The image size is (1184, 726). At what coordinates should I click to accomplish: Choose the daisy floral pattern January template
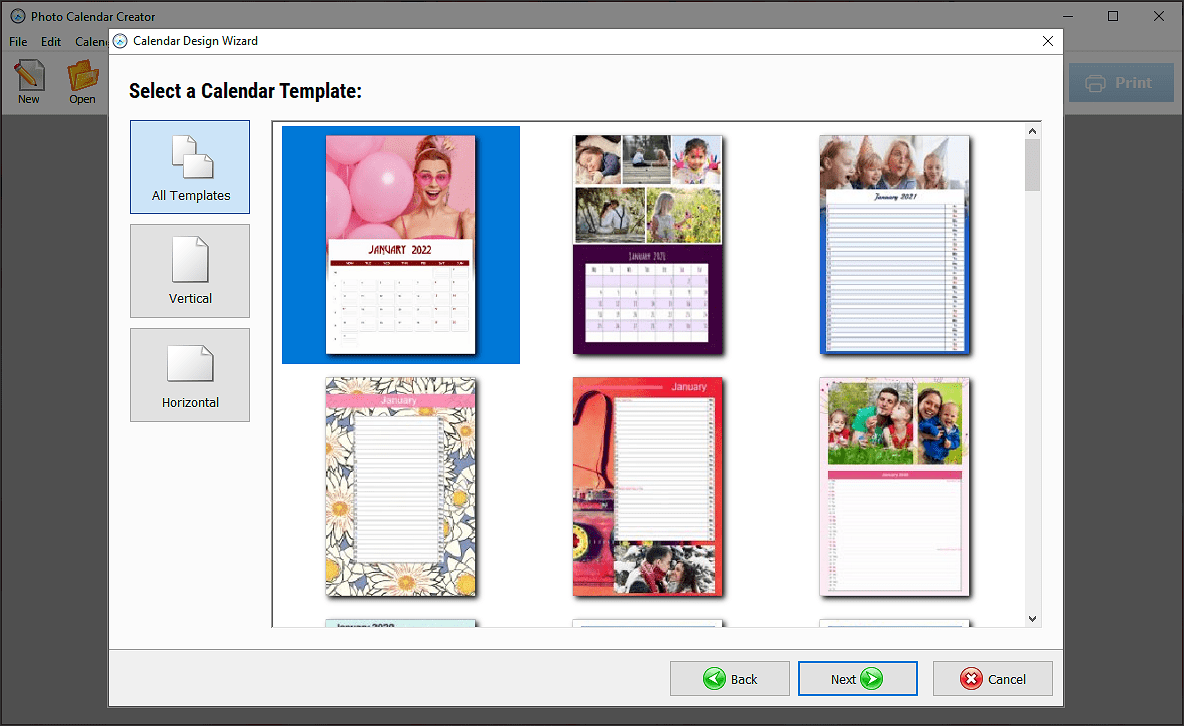coord(401,487)
